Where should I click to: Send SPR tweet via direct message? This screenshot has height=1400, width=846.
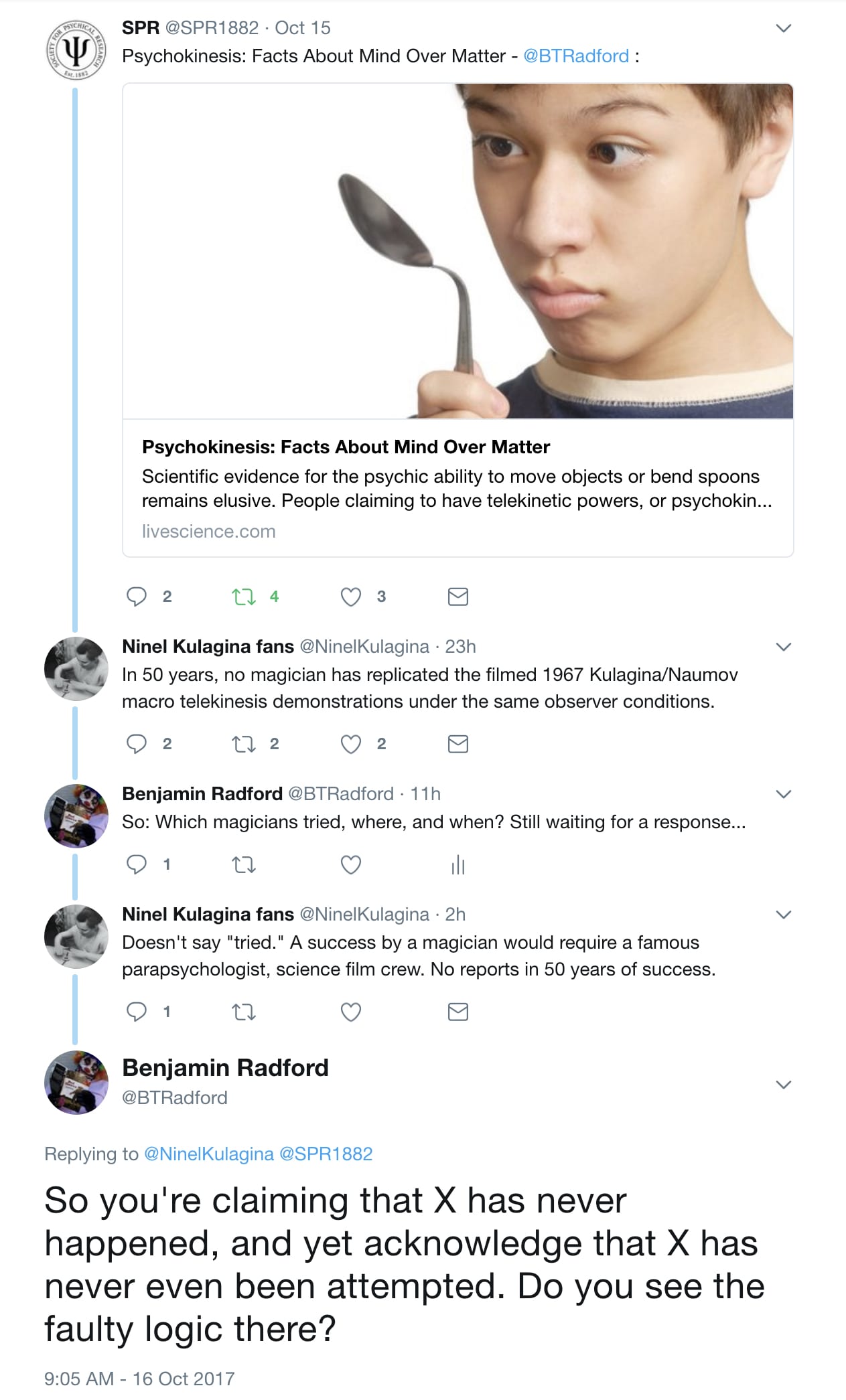tap(457, 596)
